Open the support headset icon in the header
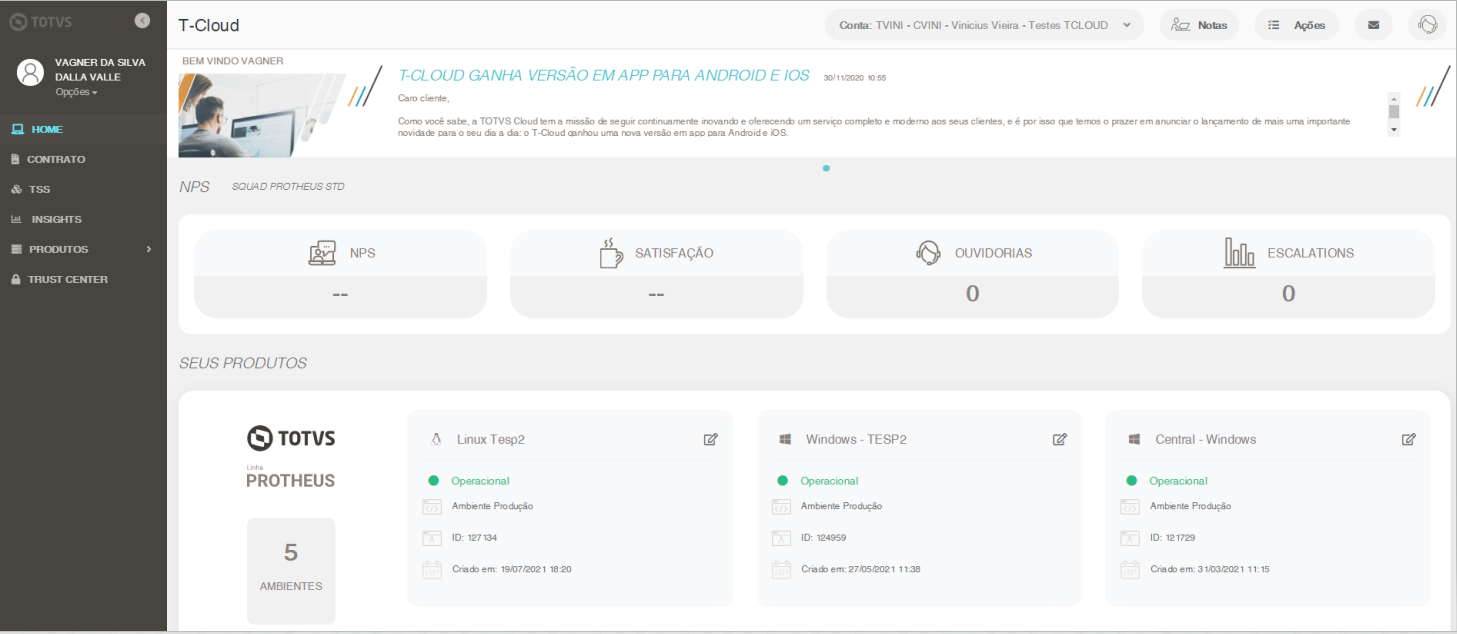This screenshot has width=1457, height=634. click(x=1427, y=25)
